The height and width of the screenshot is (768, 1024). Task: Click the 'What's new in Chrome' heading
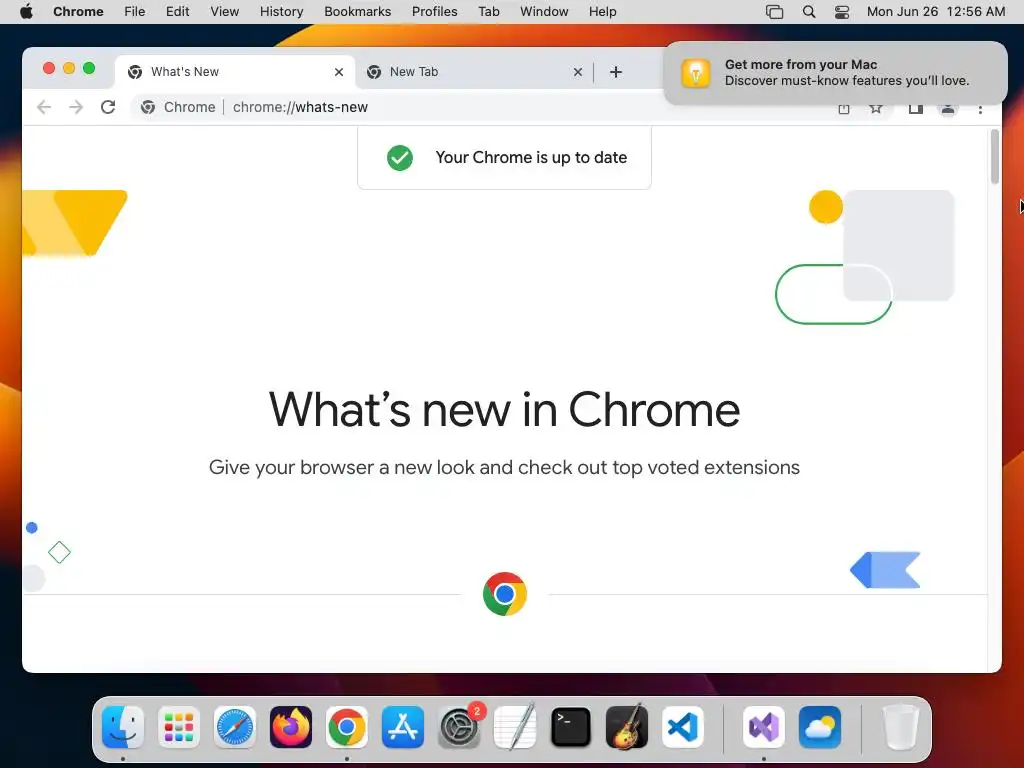click(504, 409)
